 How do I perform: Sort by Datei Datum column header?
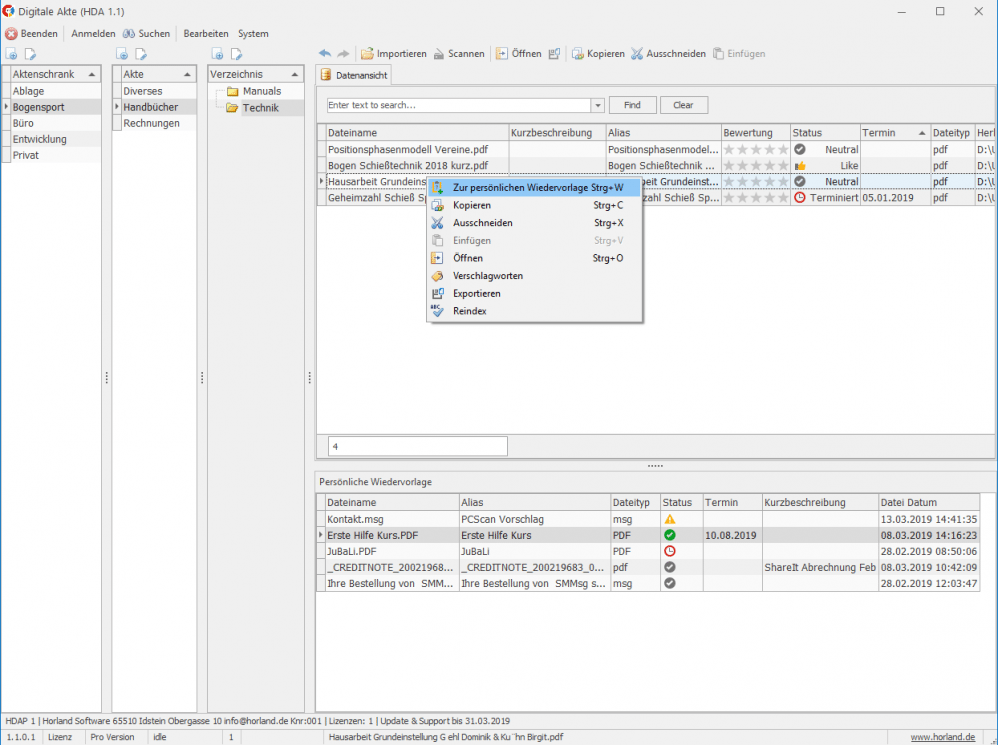pos(929,503)
